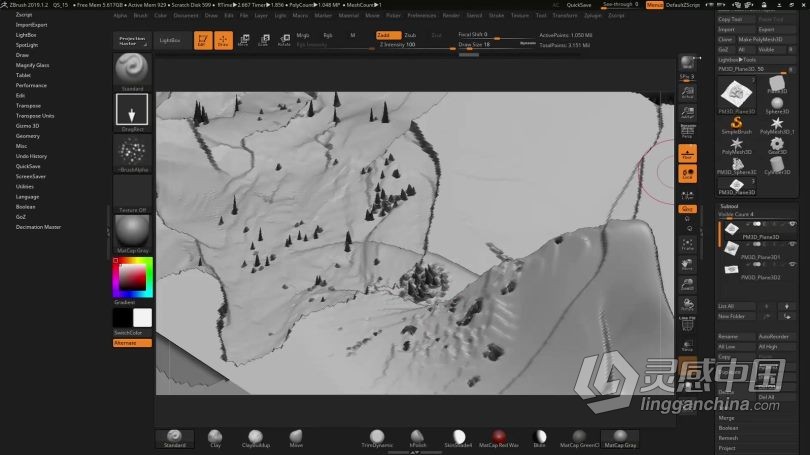The image size is (810, 455).
Task: Expand the Undo History section
Action: (x=31, y=156)
